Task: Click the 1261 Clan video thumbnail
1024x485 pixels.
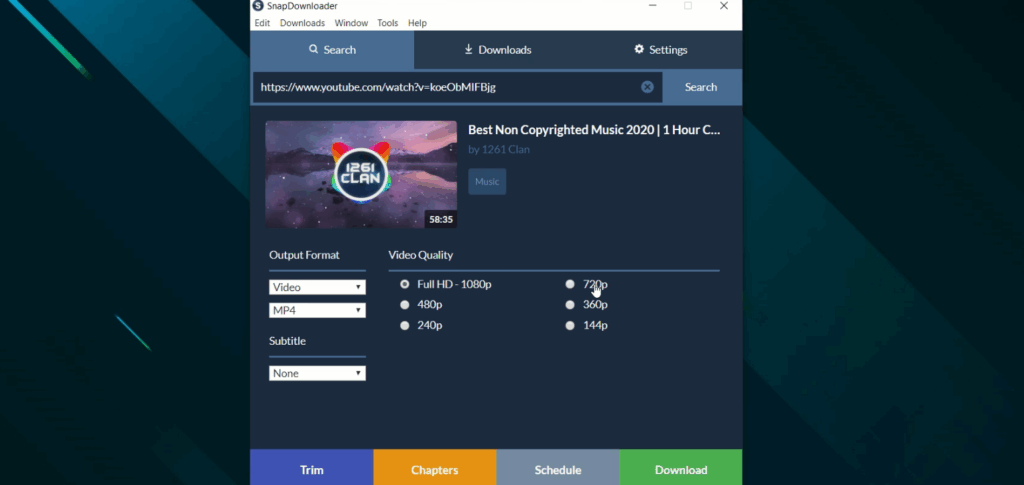Action: coord(361,174)
